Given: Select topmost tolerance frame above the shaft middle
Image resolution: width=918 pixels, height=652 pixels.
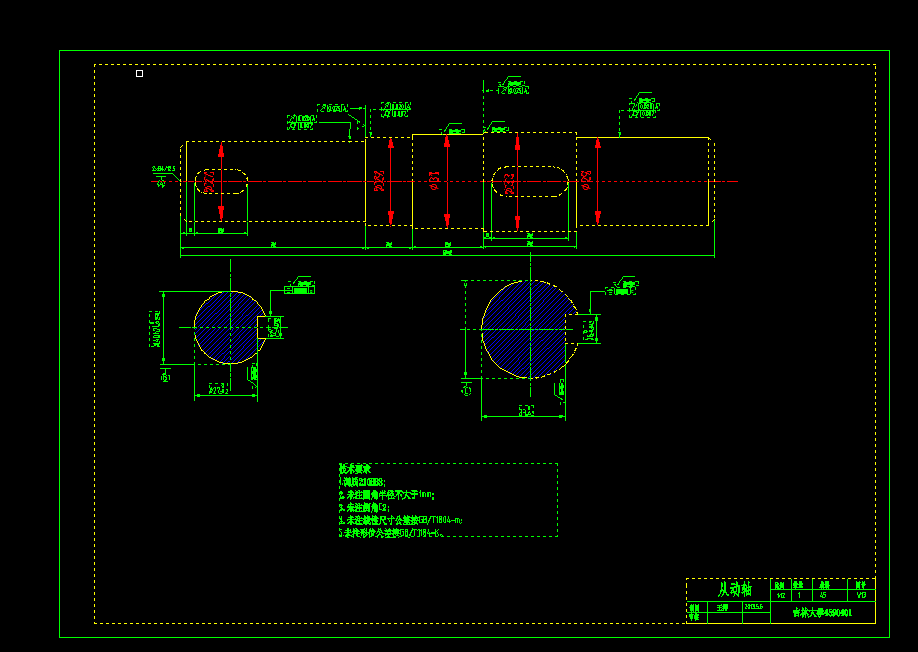Looking at the screenshot, I should (x=513, y=90).
